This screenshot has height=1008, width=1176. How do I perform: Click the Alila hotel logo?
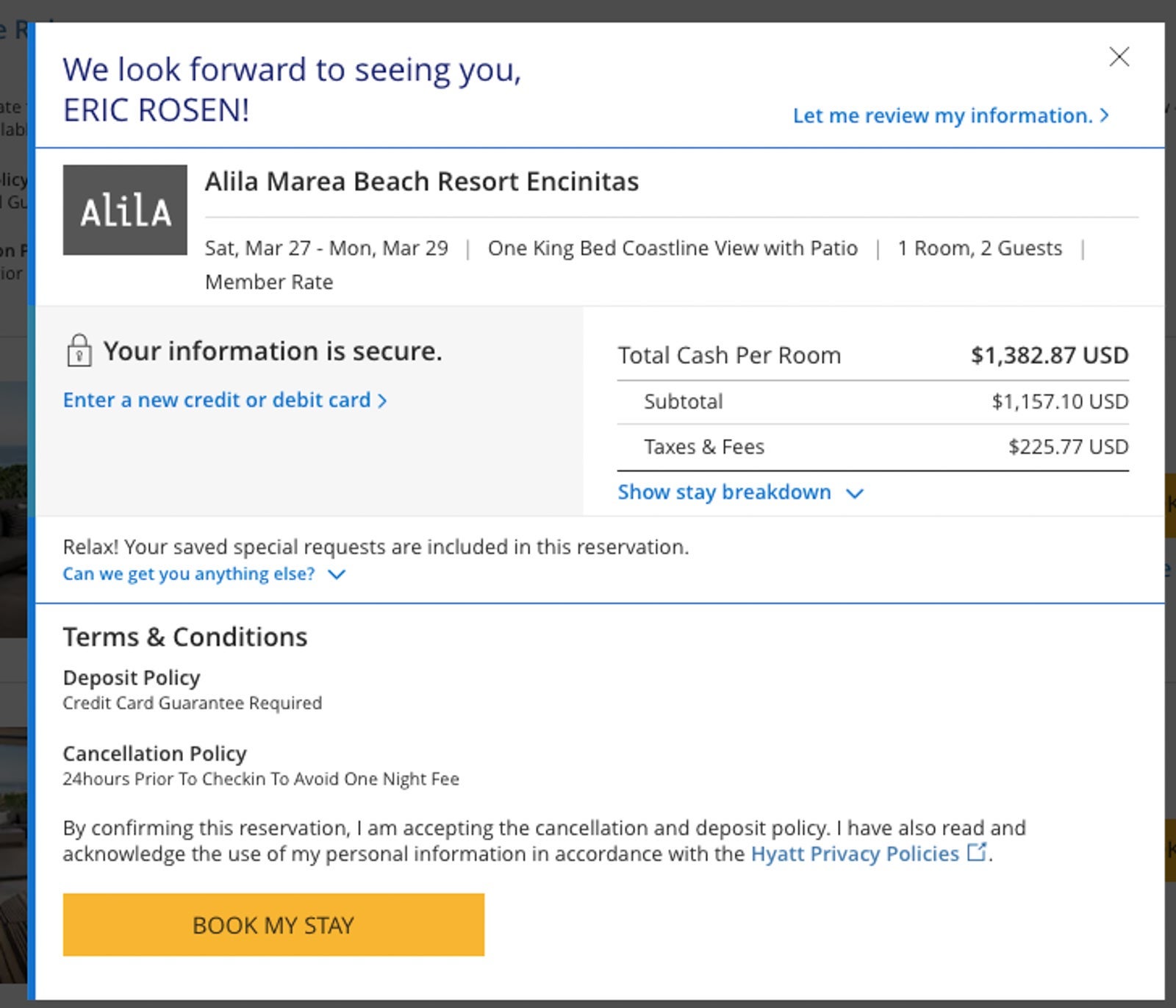click(125, 210)
